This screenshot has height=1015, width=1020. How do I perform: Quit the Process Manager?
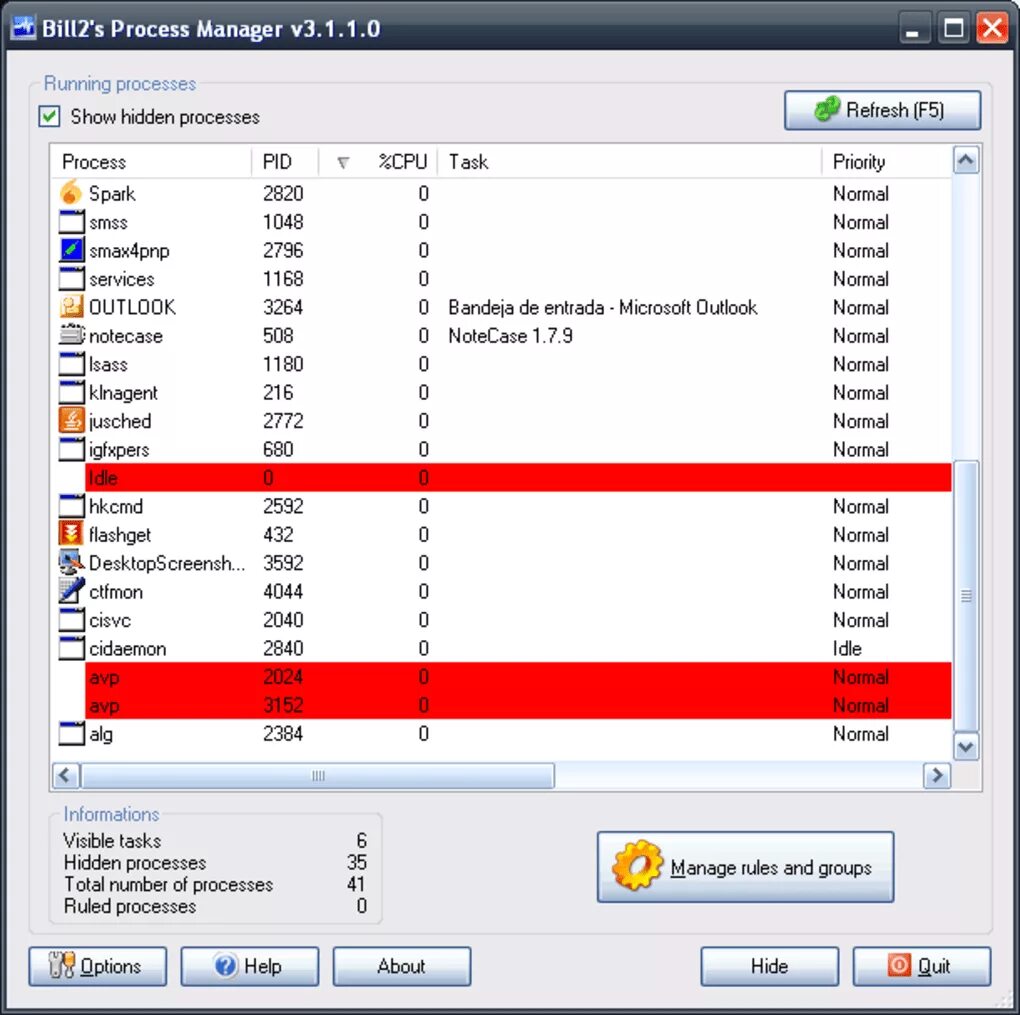[922, 966]
